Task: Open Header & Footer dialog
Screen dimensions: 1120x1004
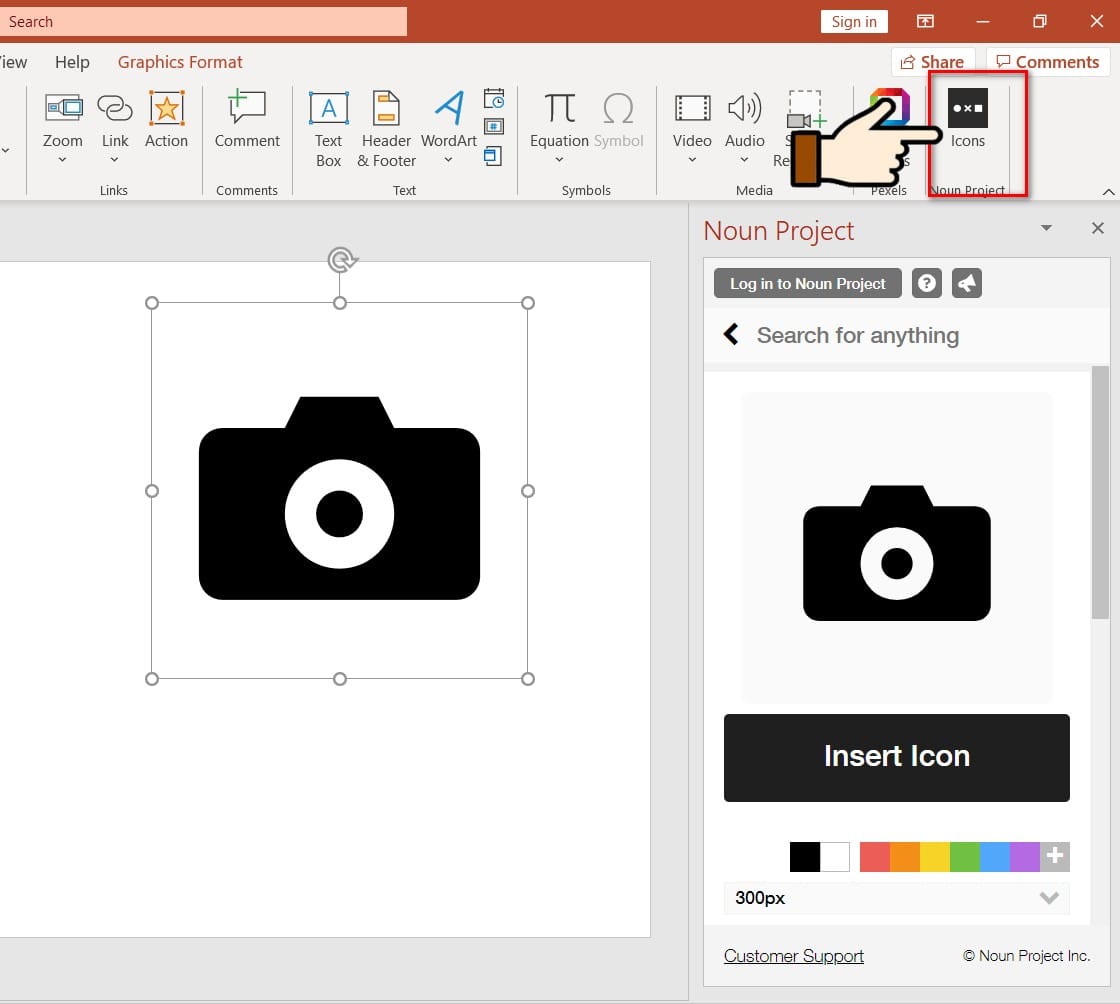Action: (386, 129)
